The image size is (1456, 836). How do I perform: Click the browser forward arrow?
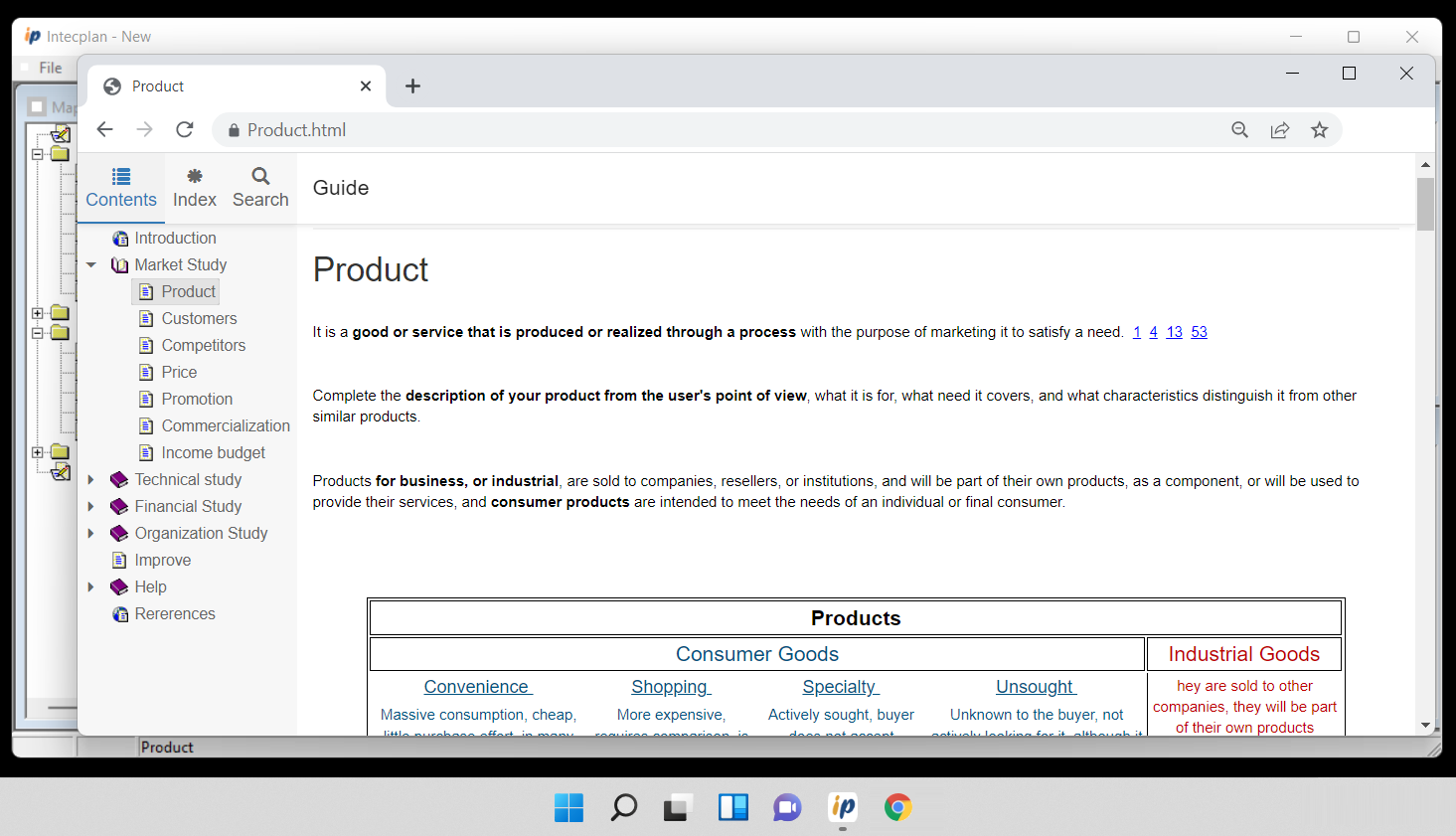144,129
